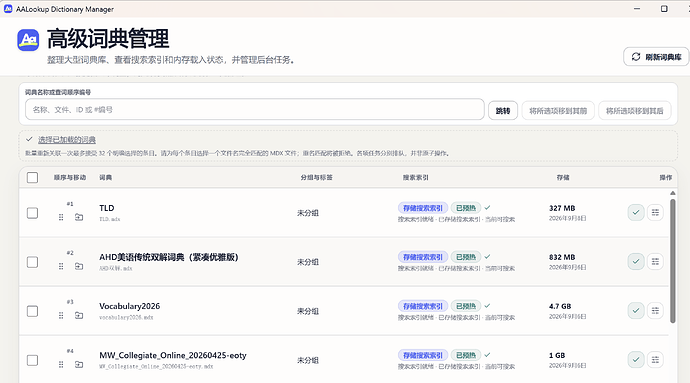Check the Vocabulary2026 checkbox
This screenshot has height=383, width=690.
[x=33, y=311]
